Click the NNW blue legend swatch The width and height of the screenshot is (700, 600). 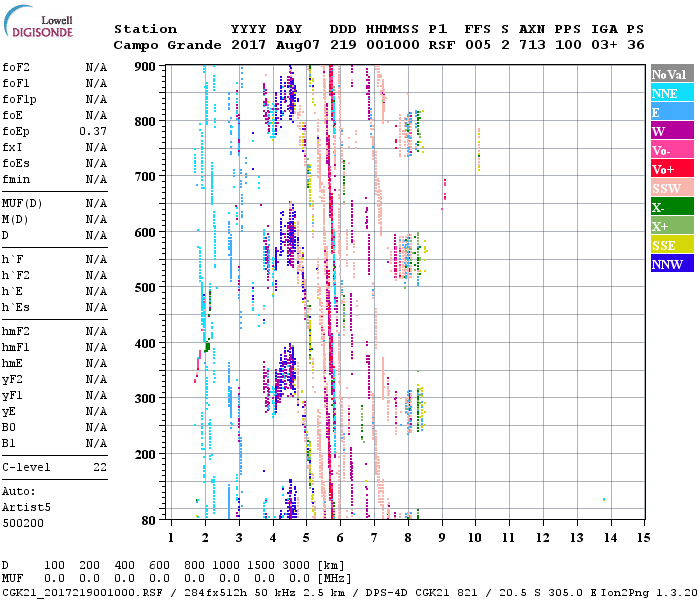tap(671, 264)
